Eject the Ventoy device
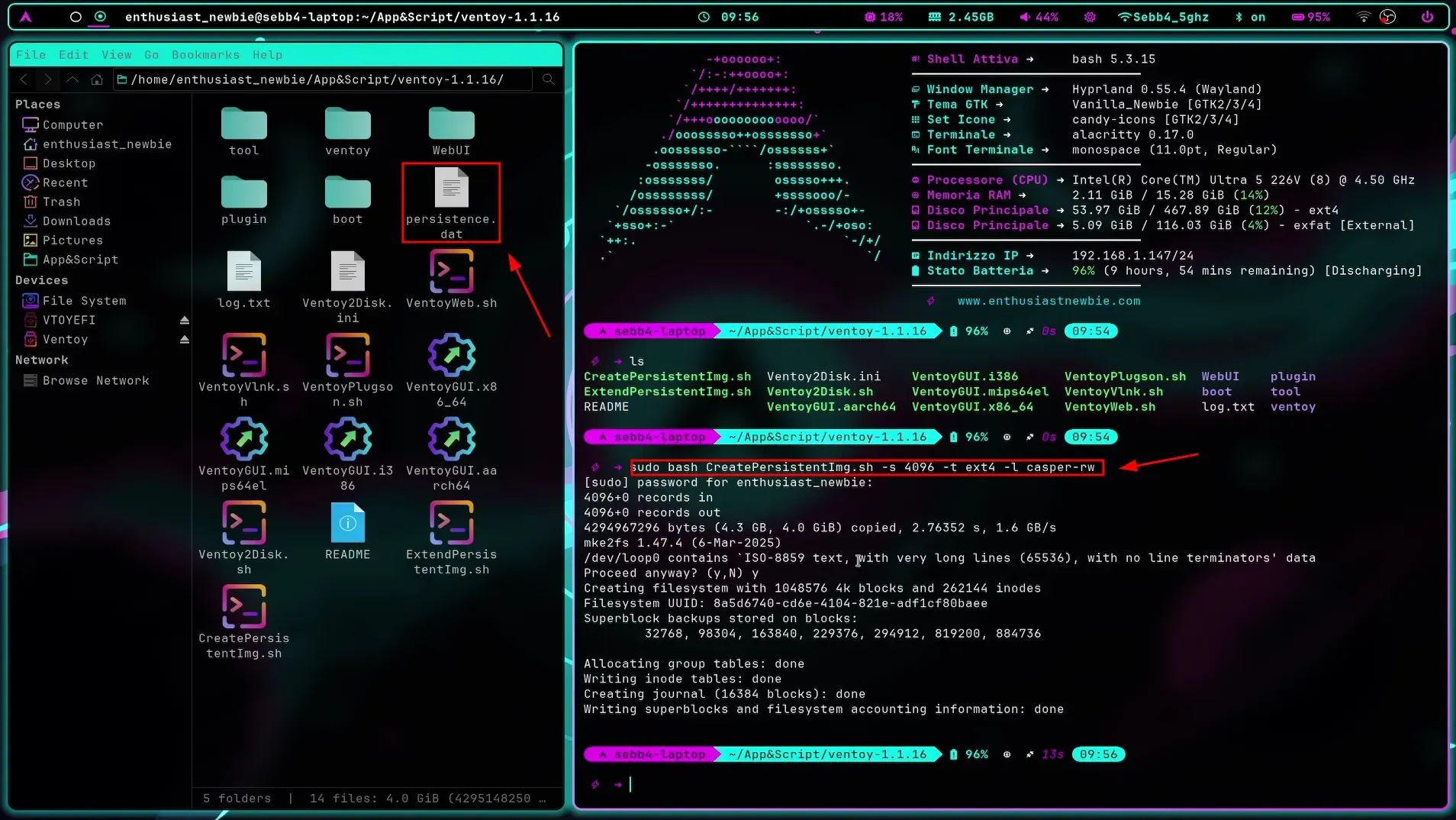Viewport: 1456px width, 820px height. (184, 339)
